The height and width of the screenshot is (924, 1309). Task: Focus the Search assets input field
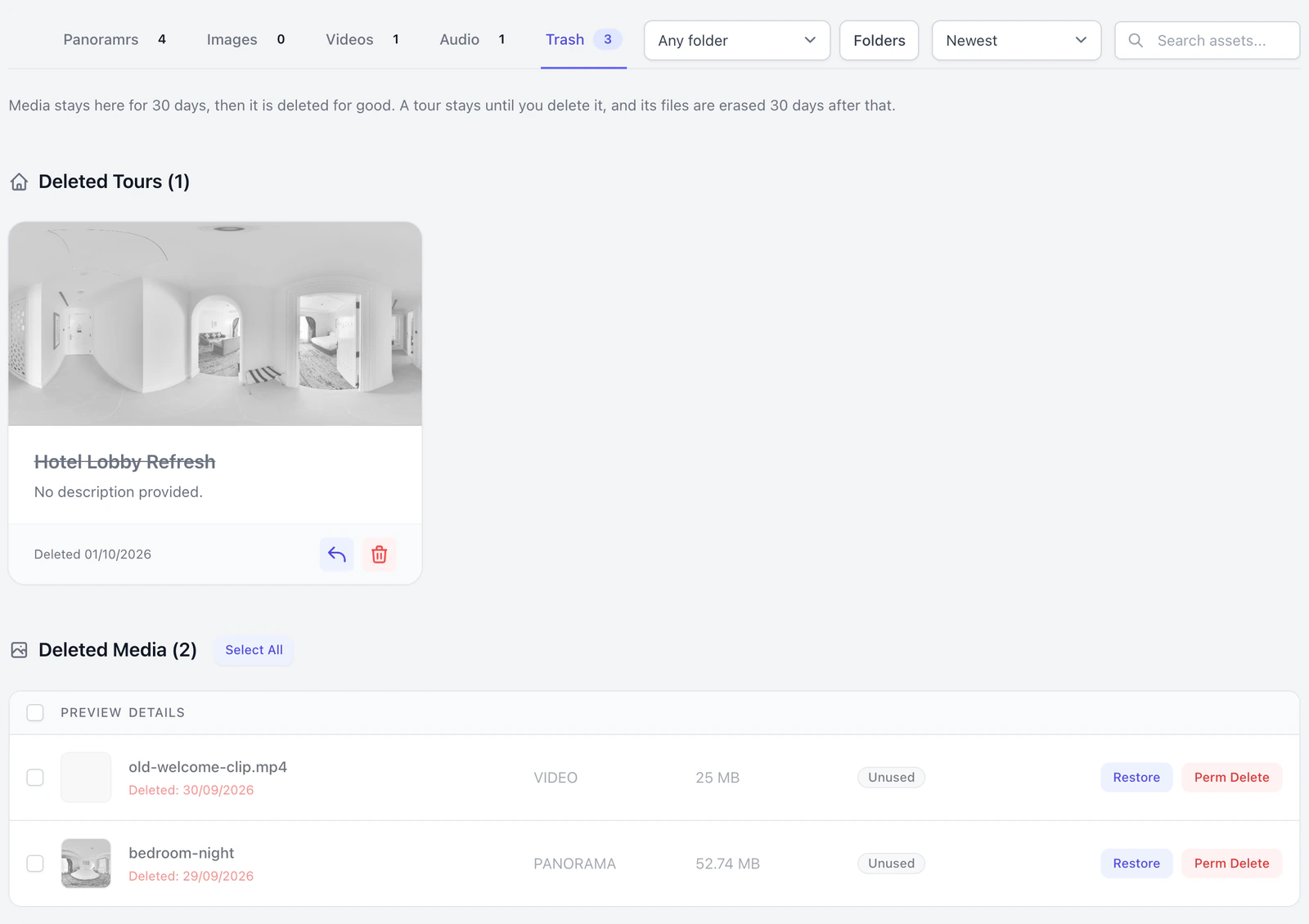1207,40
